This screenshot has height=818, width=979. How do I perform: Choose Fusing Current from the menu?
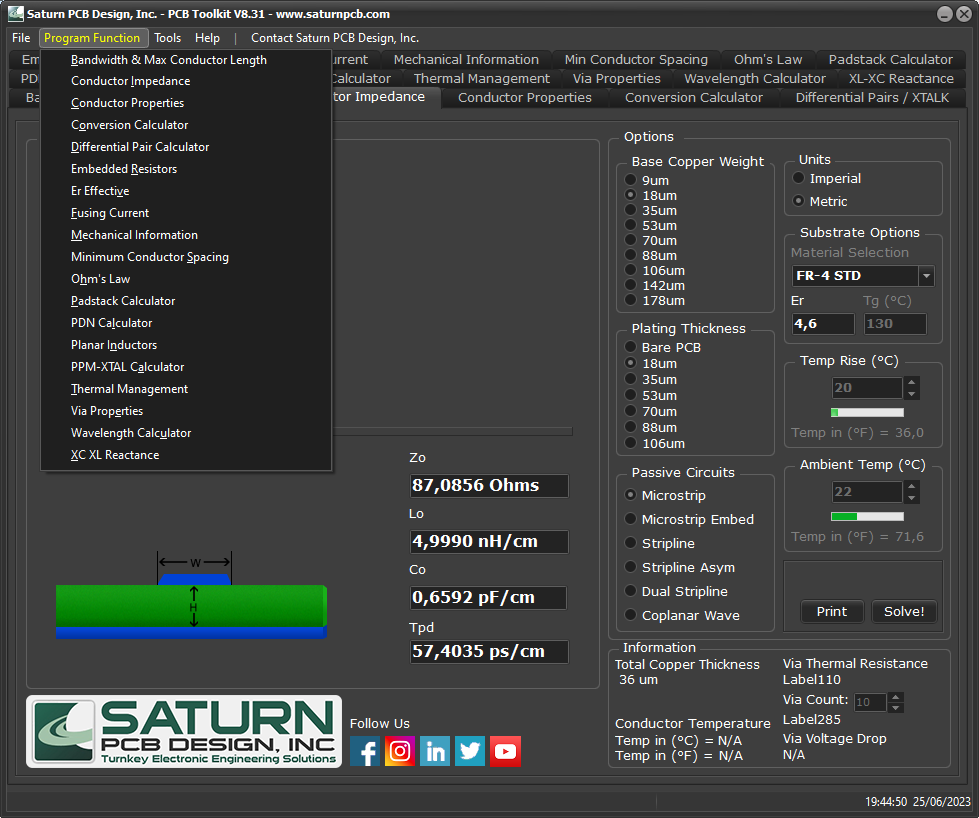click(185, 213)
